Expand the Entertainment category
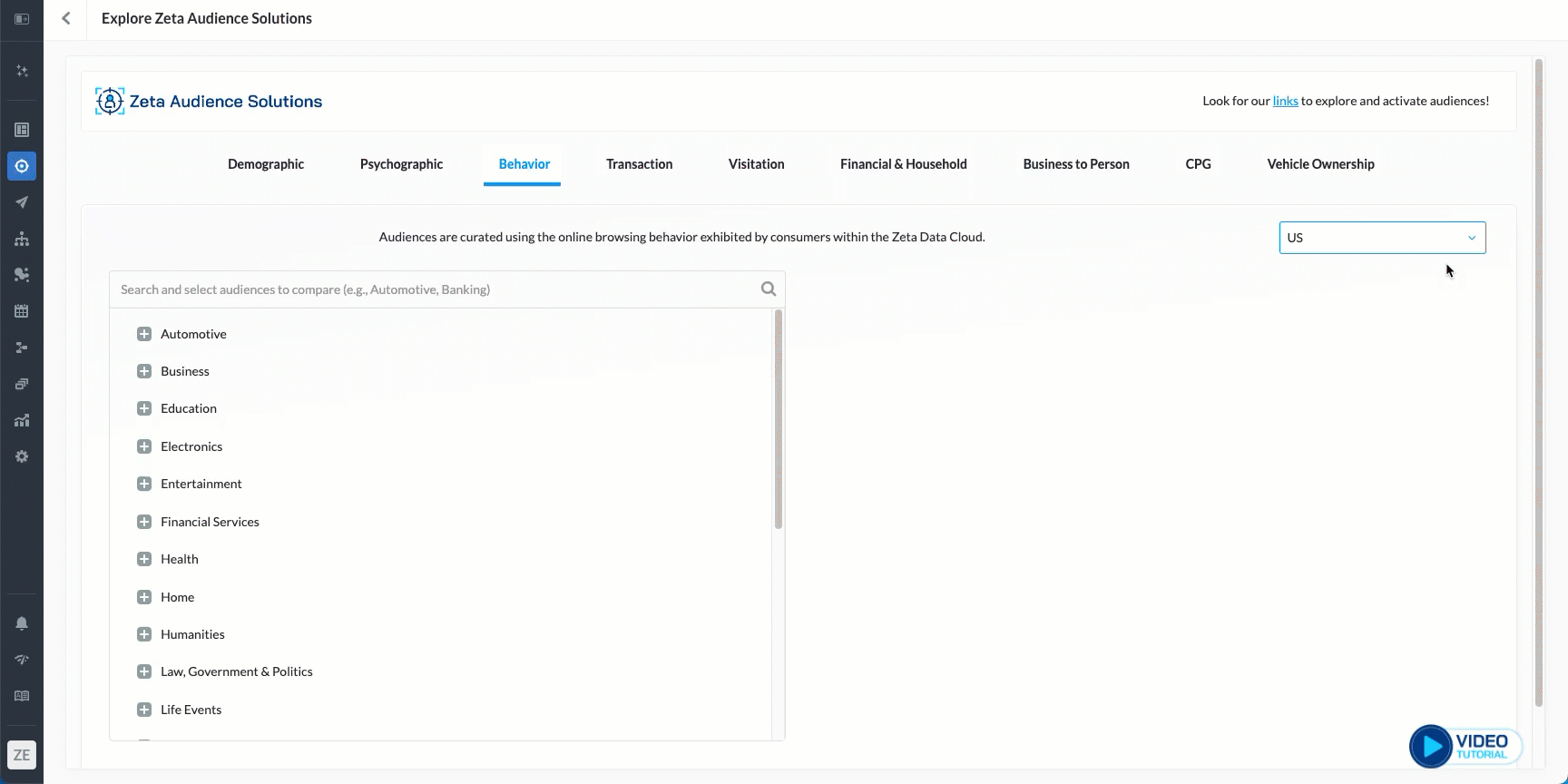This screenshot has width=1568, height=784. 144,484
